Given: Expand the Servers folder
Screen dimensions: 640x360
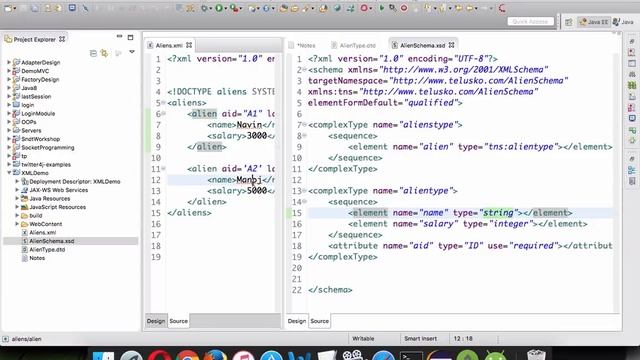Looking at the screenshot, I should (x=9, y=131).
